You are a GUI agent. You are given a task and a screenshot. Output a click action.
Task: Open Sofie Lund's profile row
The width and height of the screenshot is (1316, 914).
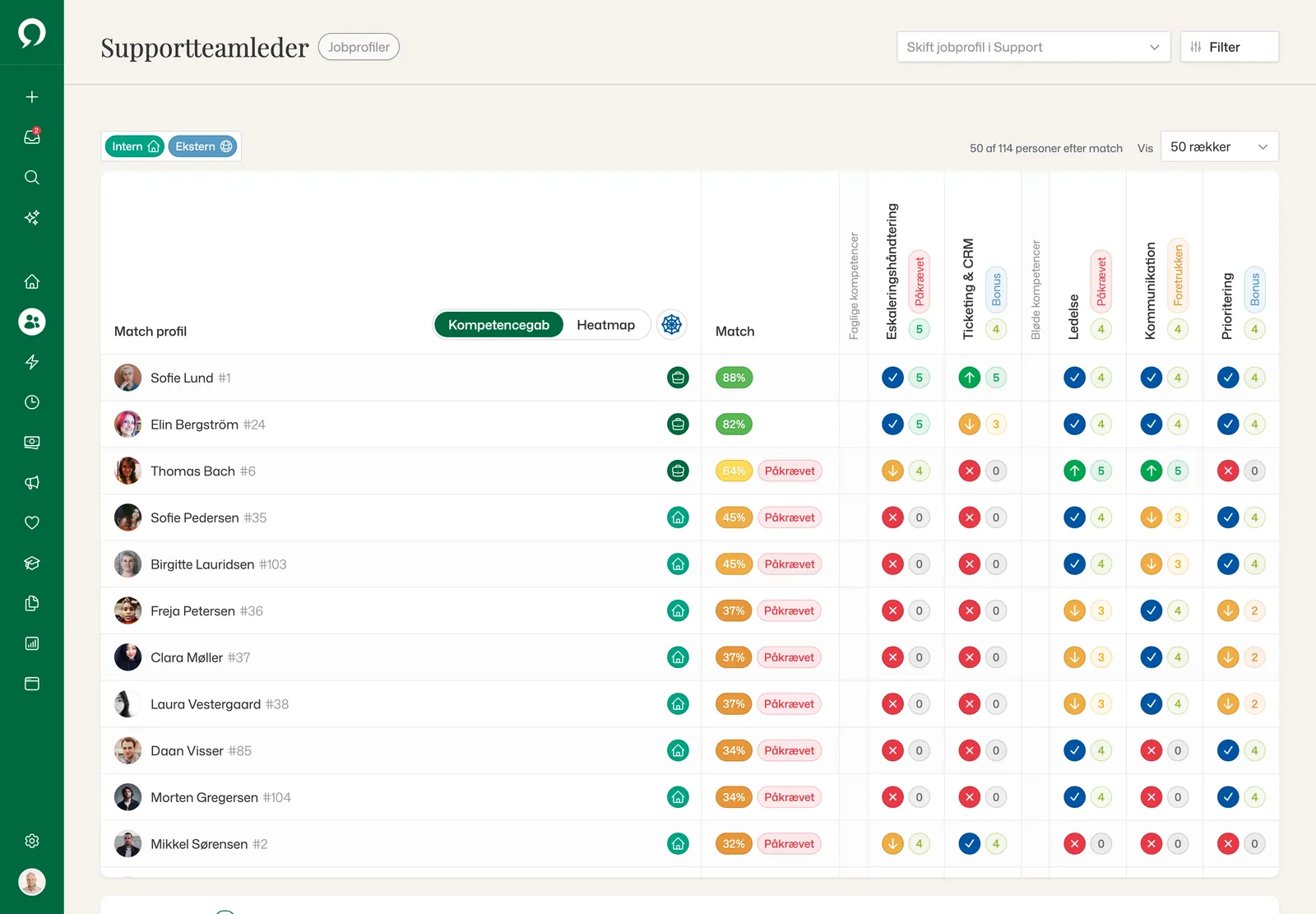[401, 378]
